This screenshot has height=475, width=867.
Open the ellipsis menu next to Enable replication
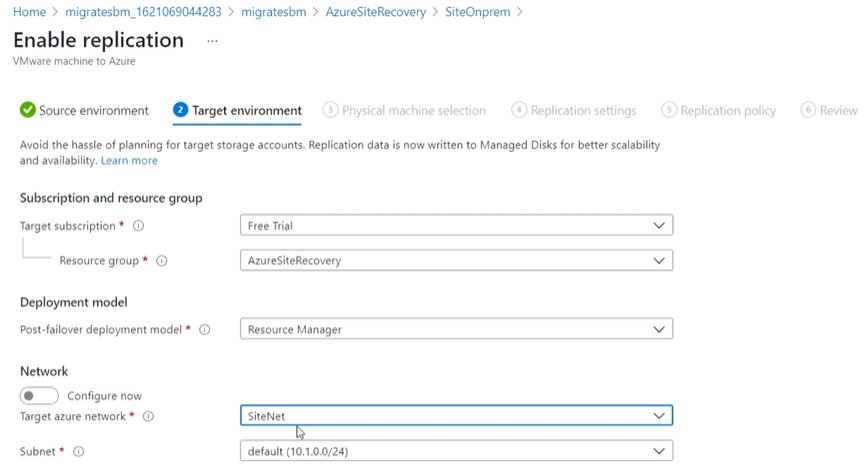[x=212, y=41]
